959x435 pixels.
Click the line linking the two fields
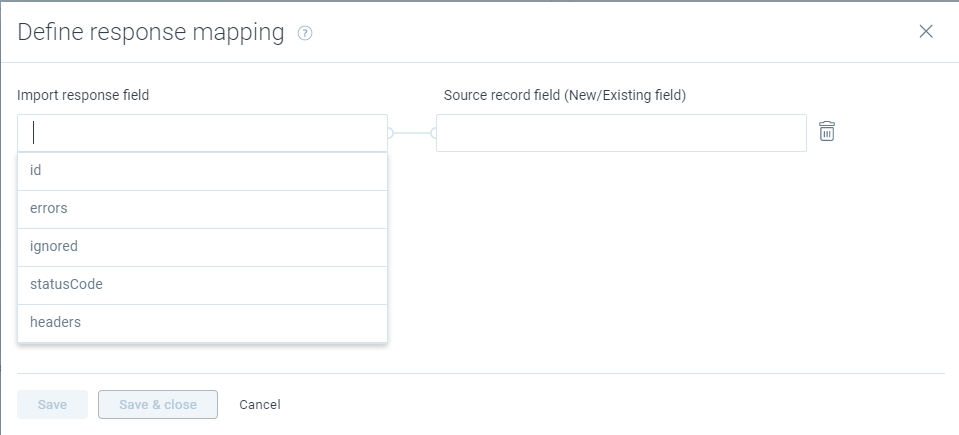412,133
